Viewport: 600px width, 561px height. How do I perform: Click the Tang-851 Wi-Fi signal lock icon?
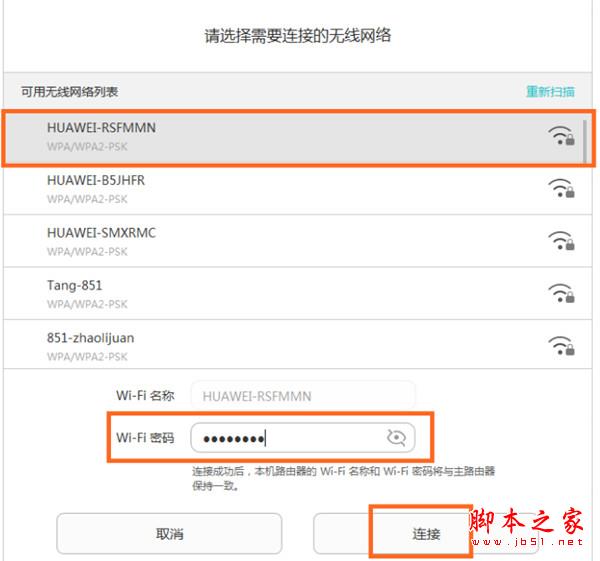click(x=561, y=293)
